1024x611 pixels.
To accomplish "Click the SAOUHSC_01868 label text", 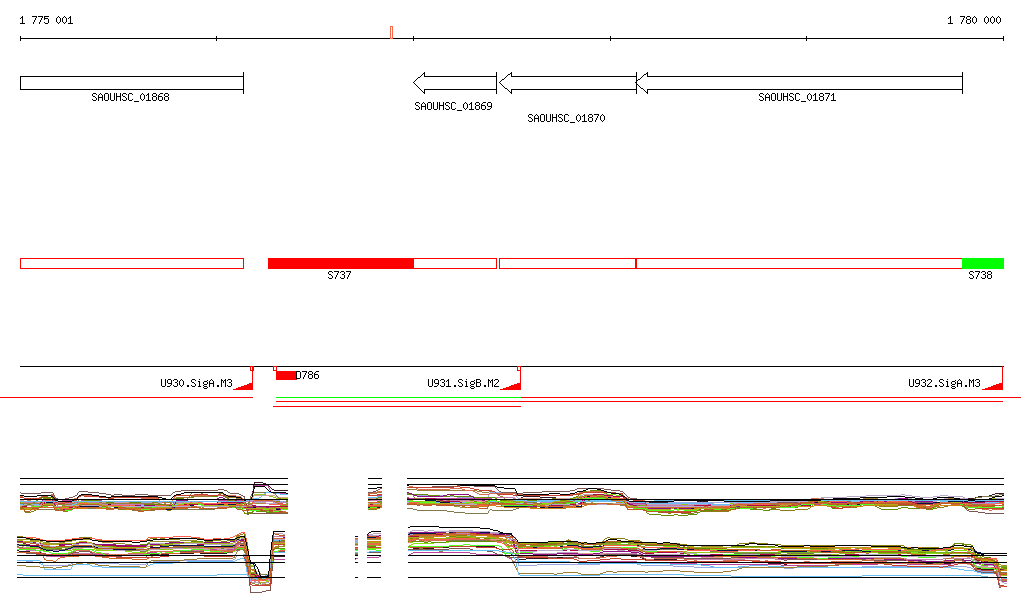I will 131,97.
